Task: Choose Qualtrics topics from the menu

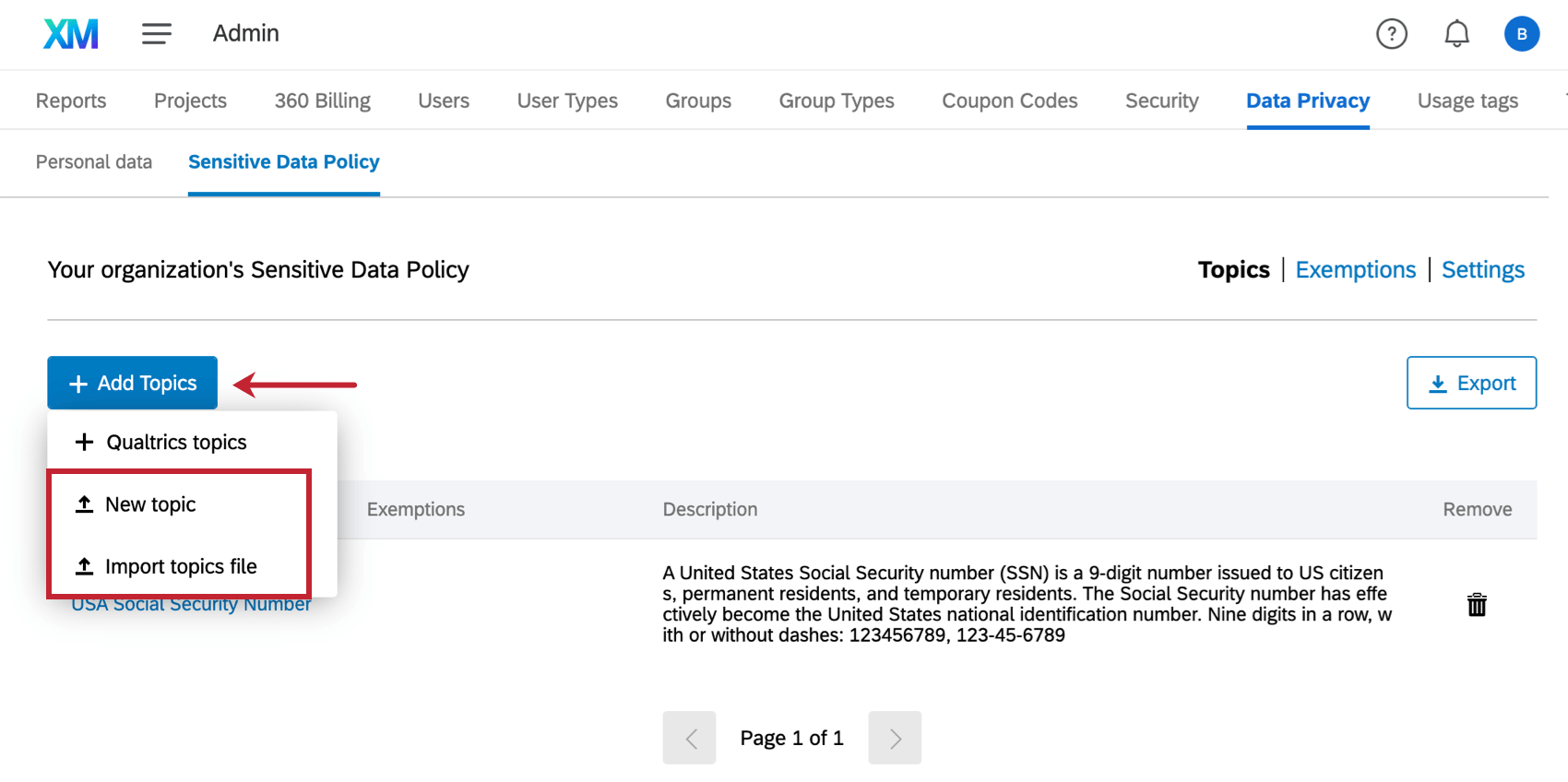Action: (192, 443)
